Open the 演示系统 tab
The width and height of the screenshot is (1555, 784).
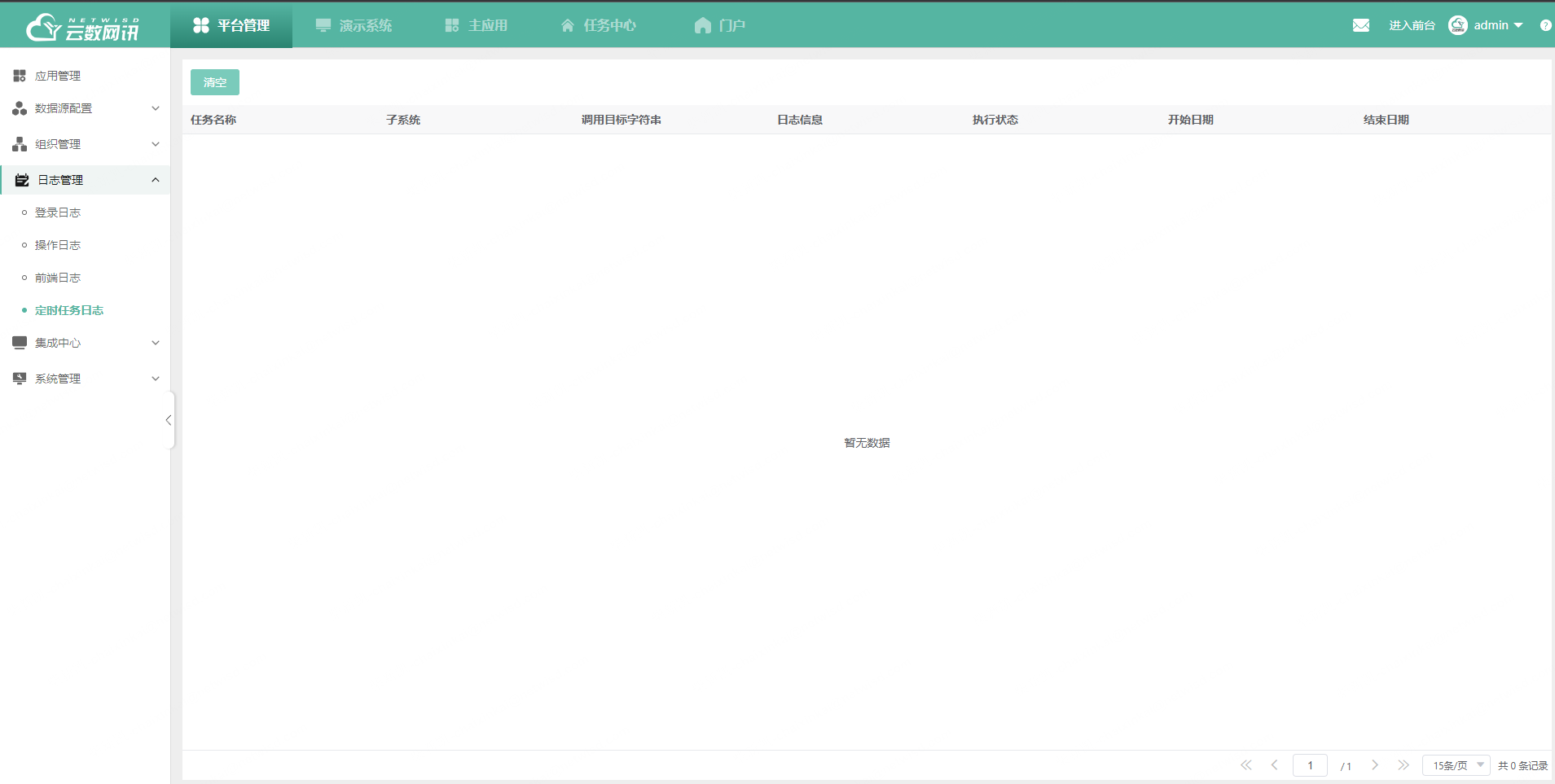[x=354, y=24]
